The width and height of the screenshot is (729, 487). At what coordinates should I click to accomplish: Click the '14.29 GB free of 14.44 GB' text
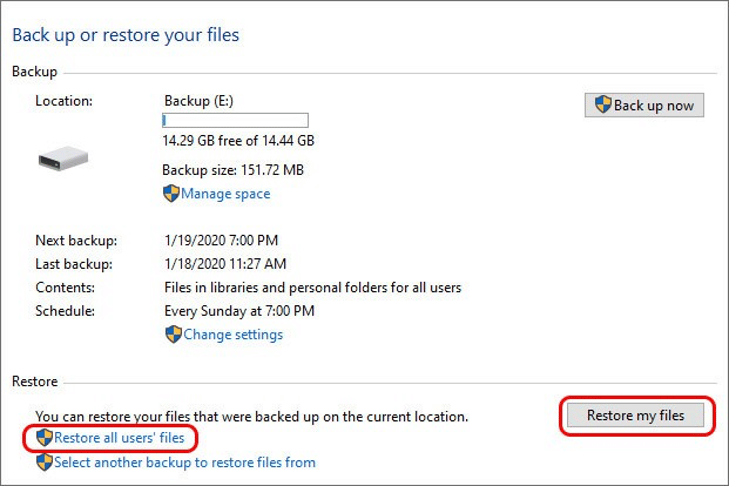click(x=239, y=140)
